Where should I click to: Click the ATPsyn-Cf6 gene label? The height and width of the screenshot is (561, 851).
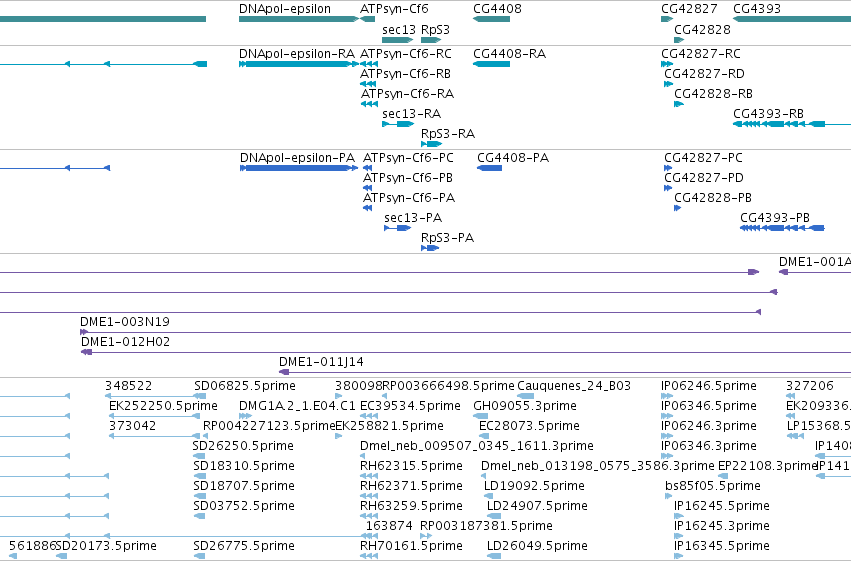click(x=394, y=9)
